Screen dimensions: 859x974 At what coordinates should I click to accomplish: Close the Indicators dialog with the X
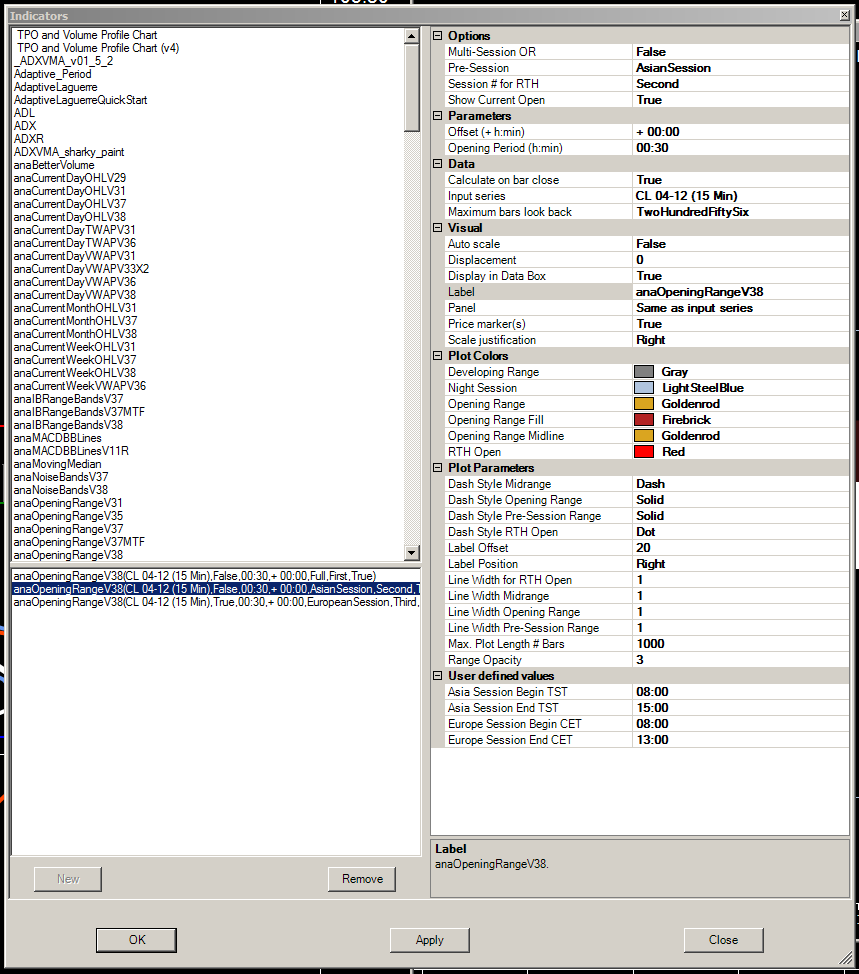845,16
